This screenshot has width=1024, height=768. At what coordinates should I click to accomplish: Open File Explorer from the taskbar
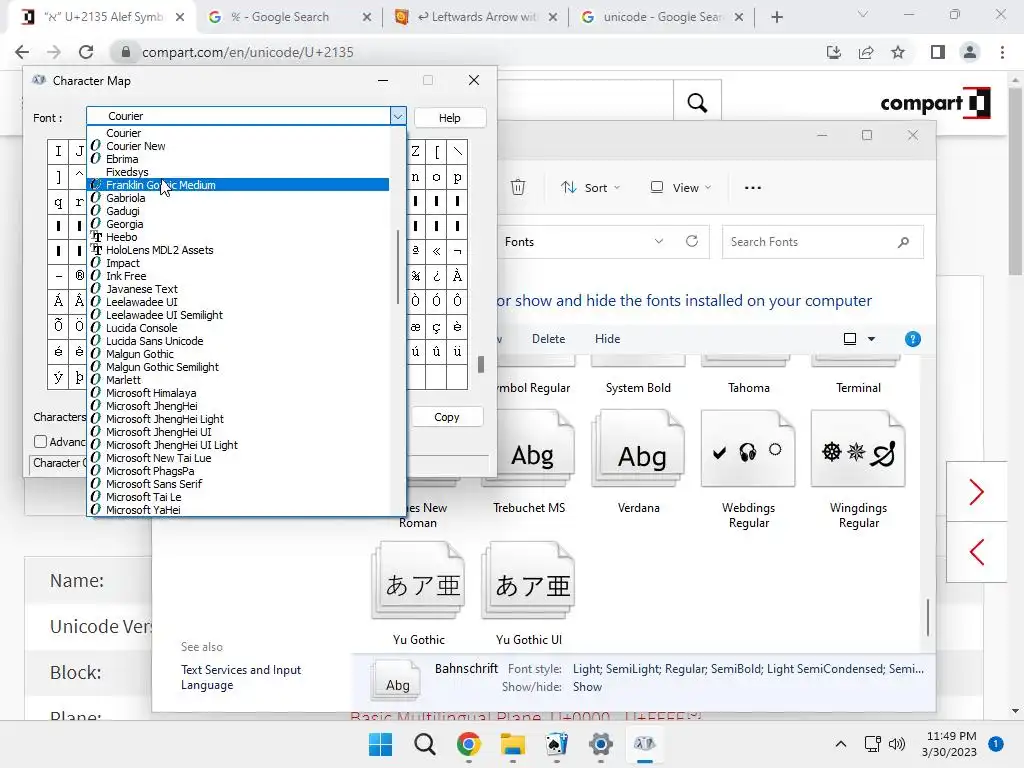pyautogui.click(x=513, y=744)
